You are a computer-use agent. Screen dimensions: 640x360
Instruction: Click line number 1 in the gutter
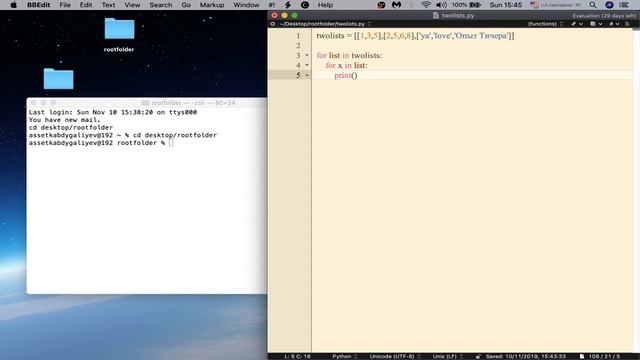tap(298, 36)
